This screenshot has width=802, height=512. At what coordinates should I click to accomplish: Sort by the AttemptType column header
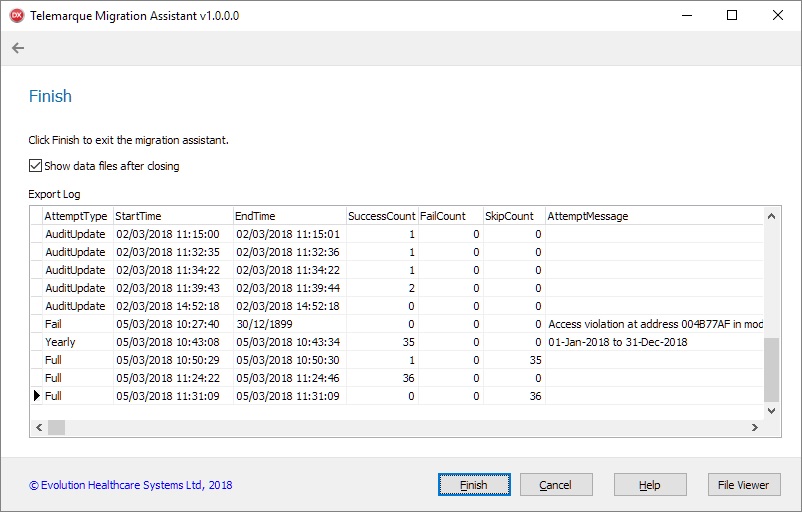coord(76,216)
